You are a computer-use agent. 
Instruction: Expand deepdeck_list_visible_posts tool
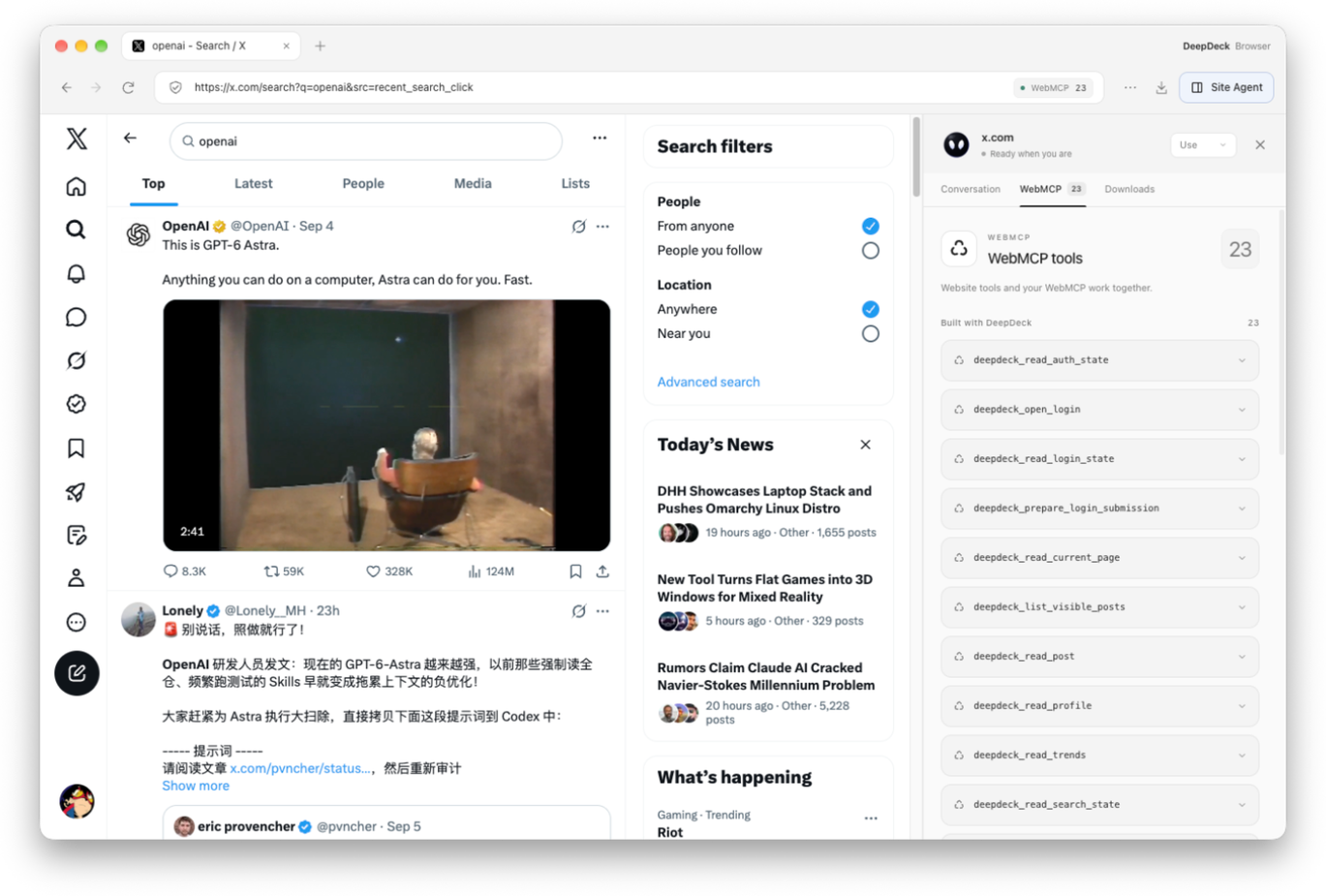tap(1099, 607)
